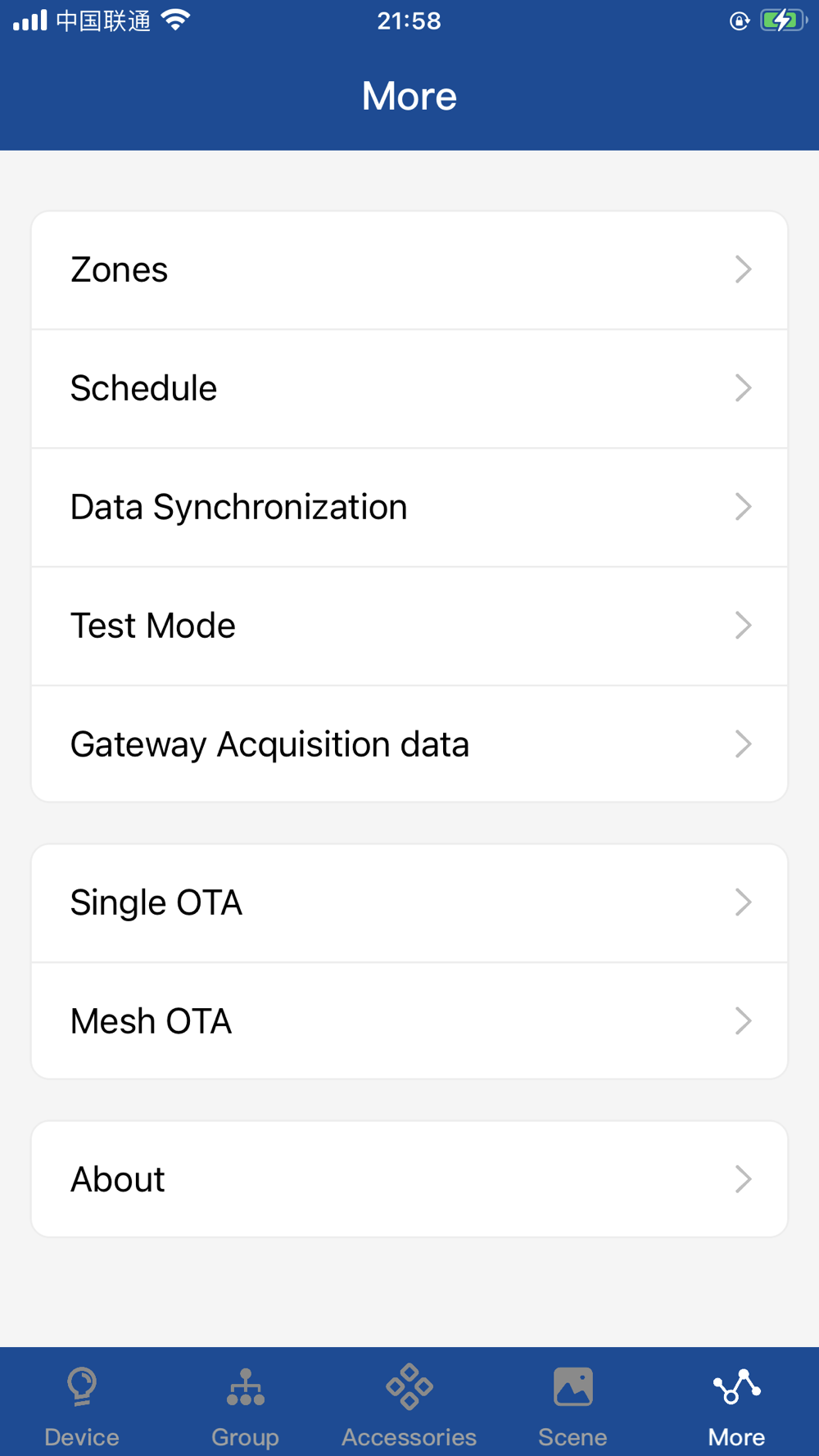Go to the Scene tab label
The width and height of the screenshot is (819, 1456).
point(572,1437)
